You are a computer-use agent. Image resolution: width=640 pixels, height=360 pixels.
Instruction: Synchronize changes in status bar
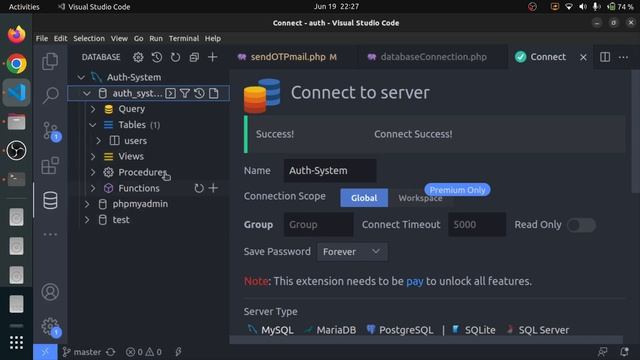coord(111,352)
